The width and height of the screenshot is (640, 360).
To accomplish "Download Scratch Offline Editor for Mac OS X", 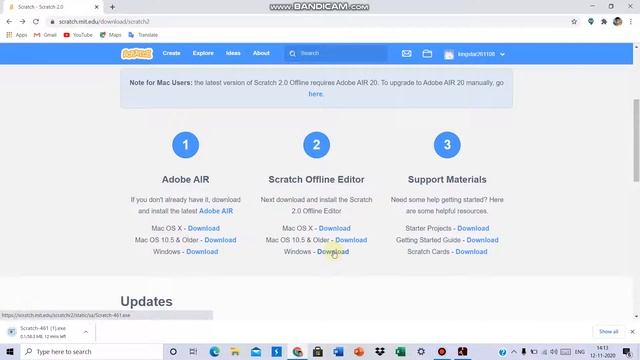I will [335, 228].
